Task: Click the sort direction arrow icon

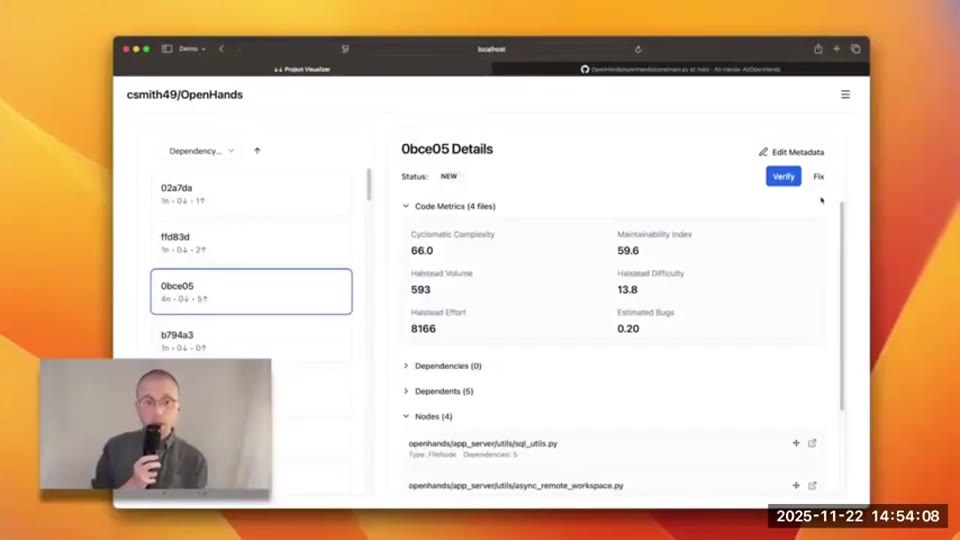Action: pyautogui.click(x=257, y=151)
